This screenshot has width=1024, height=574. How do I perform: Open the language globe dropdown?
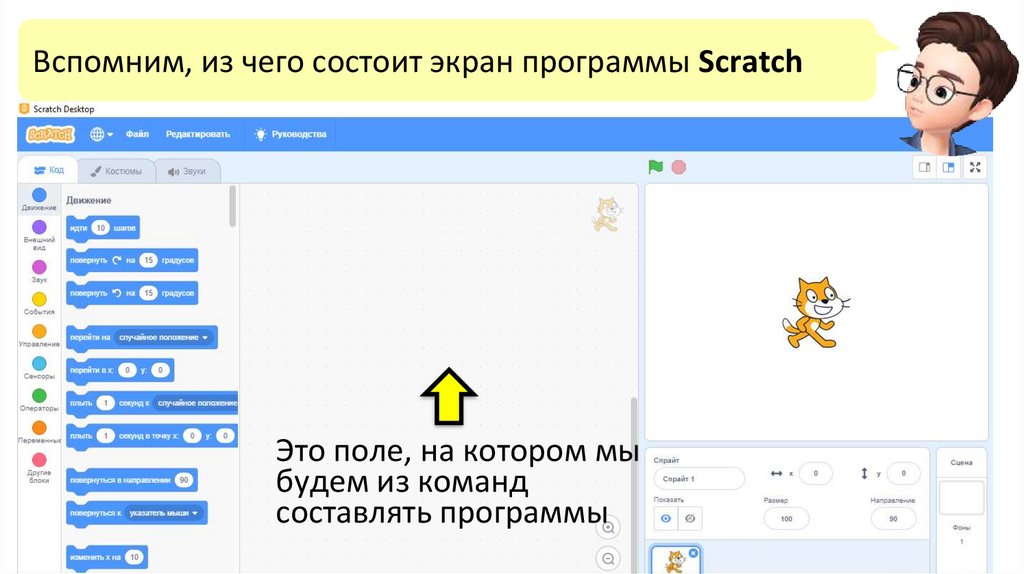click(x=101, y=135)
